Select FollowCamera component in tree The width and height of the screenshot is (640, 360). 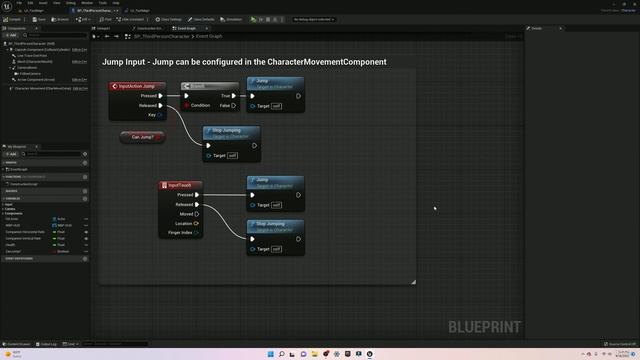click(30, 73)
